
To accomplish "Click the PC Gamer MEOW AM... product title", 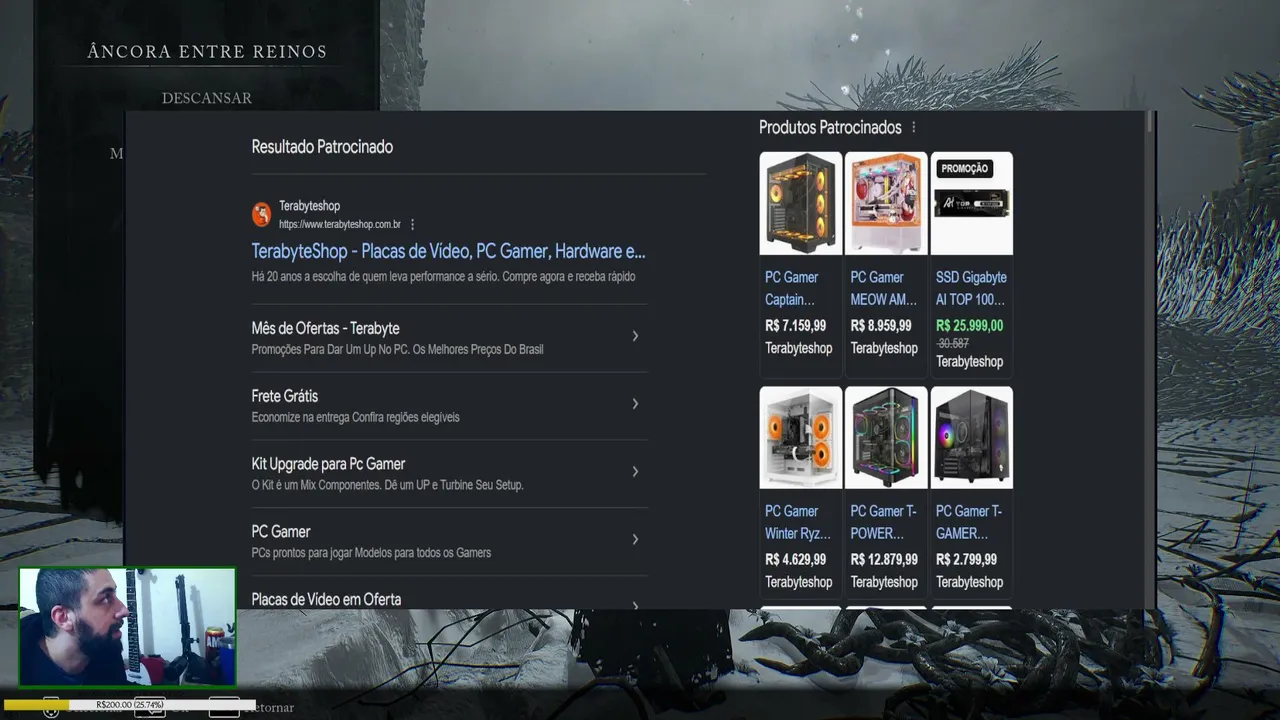I will coord(884,288).
